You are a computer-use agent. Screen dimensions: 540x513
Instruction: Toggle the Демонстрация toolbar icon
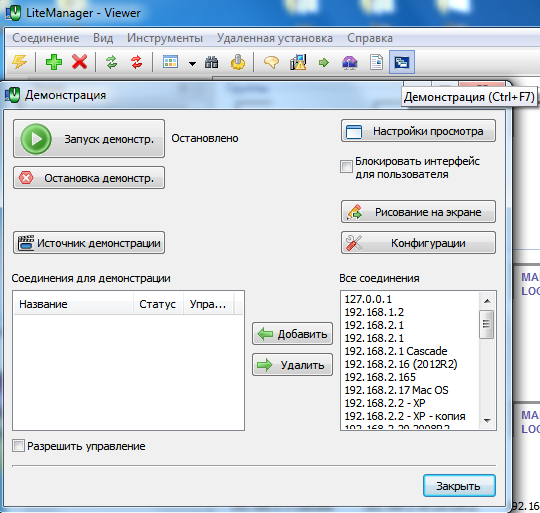(402, 62)
